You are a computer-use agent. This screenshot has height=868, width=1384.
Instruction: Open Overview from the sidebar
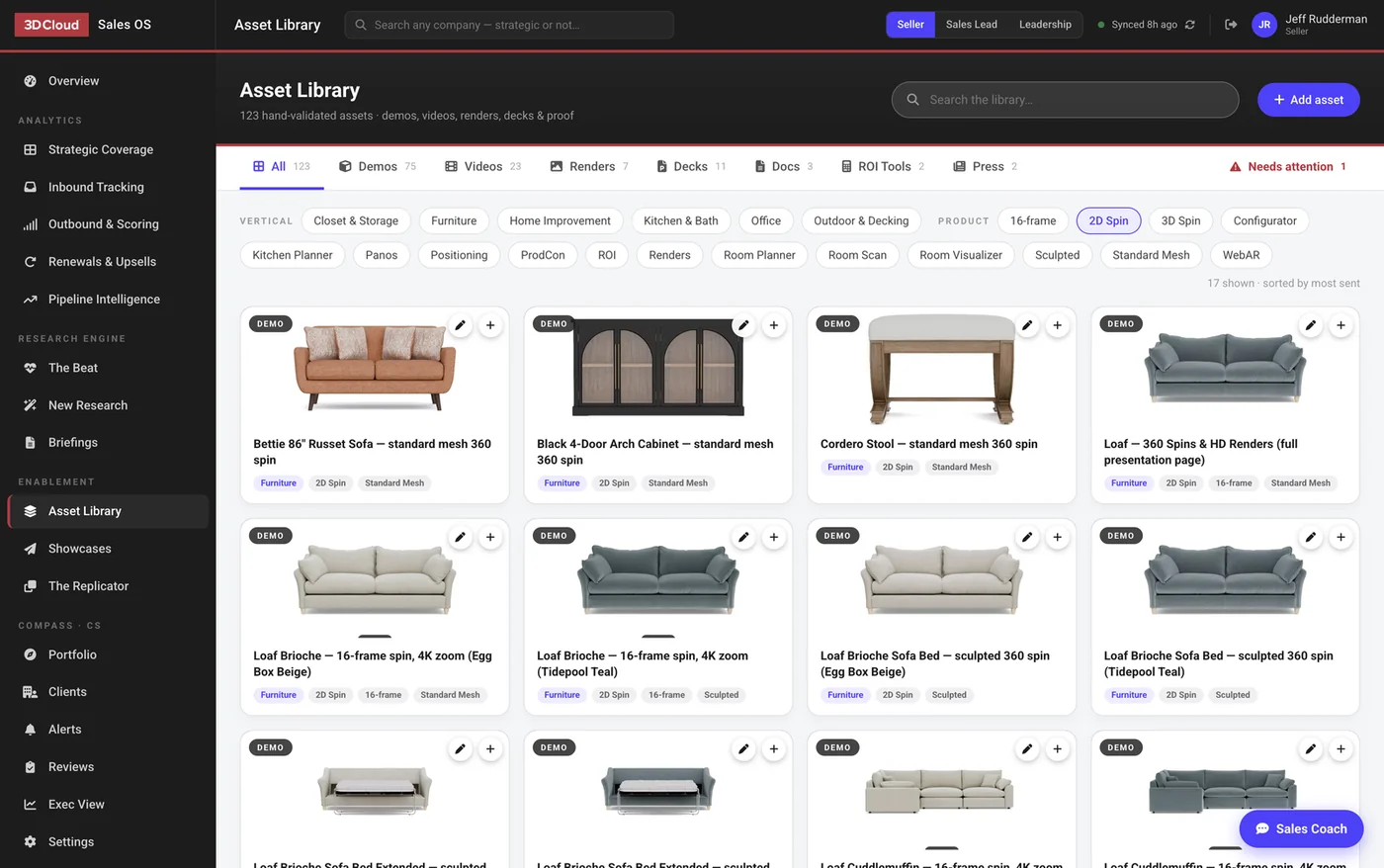coord(108,81)
